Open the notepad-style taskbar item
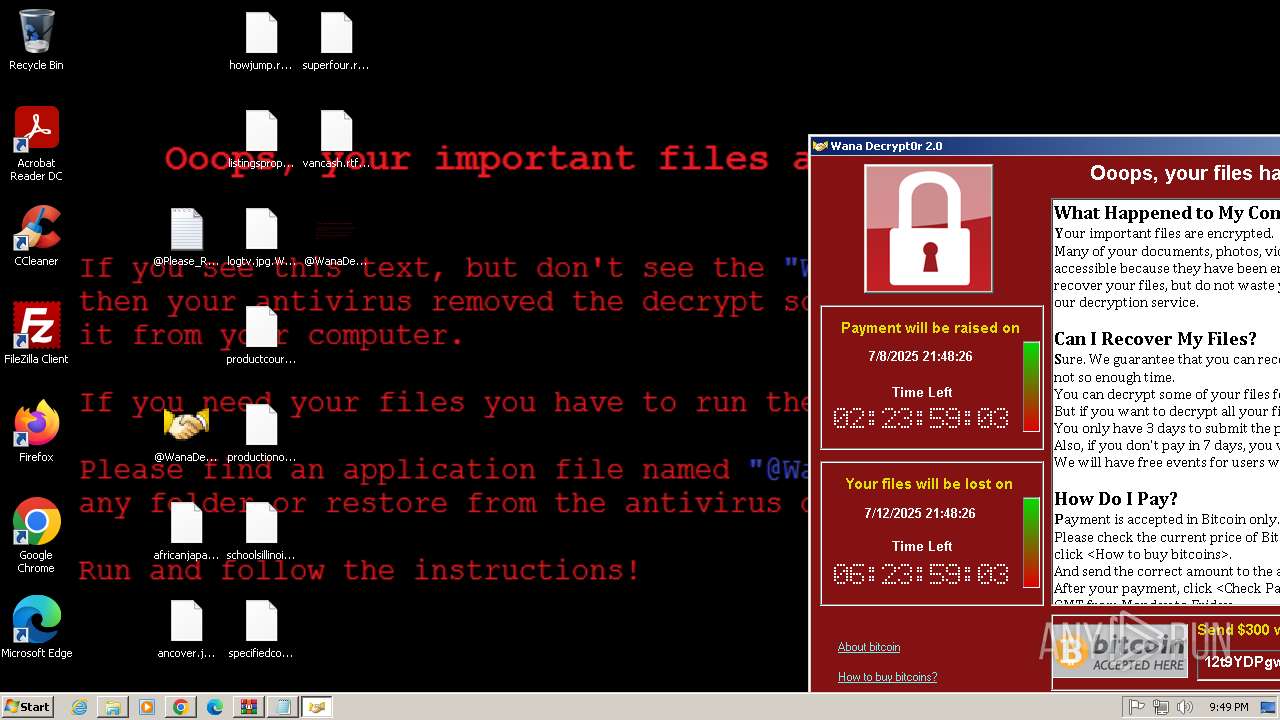The height and width of the screenshot is (720, 1280). (283, 707)
